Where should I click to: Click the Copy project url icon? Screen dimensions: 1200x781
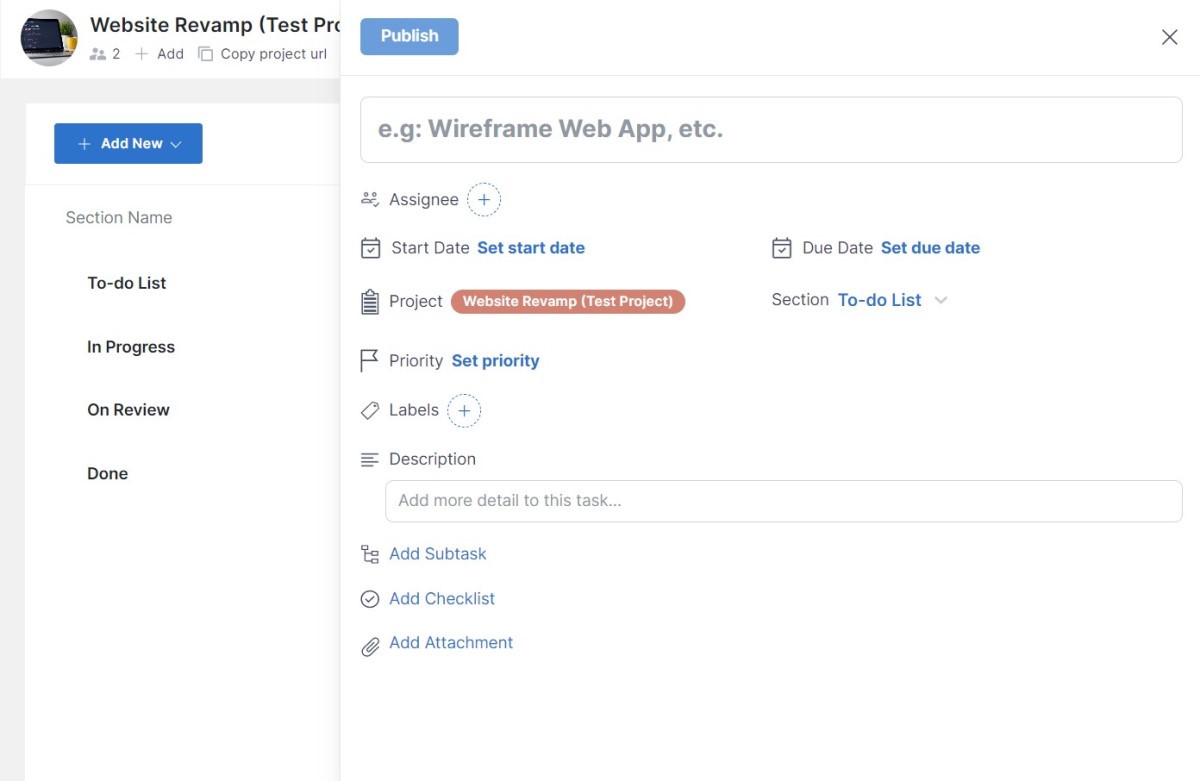(205, 54)
